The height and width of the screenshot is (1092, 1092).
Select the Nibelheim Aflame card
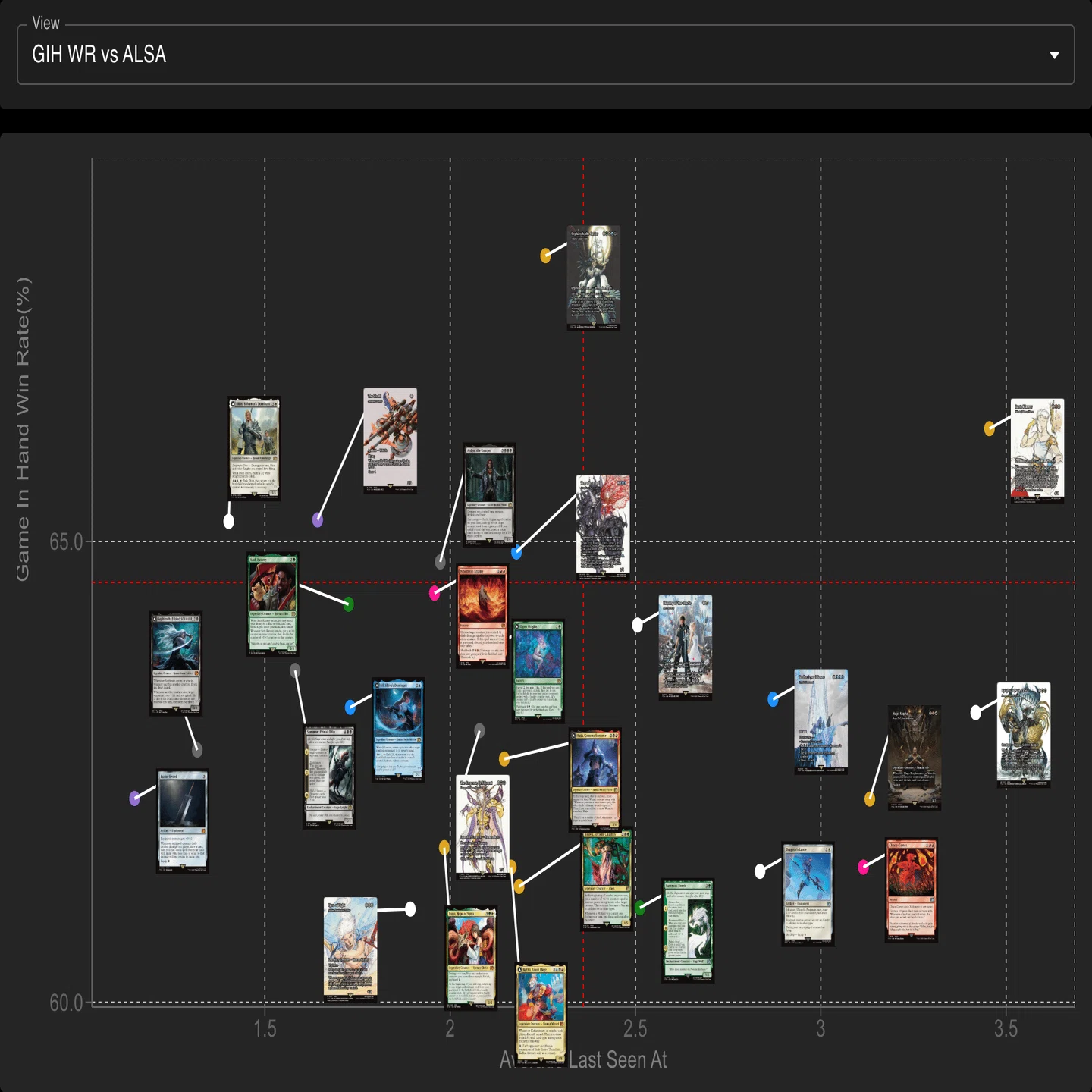(x=483, y=616)
